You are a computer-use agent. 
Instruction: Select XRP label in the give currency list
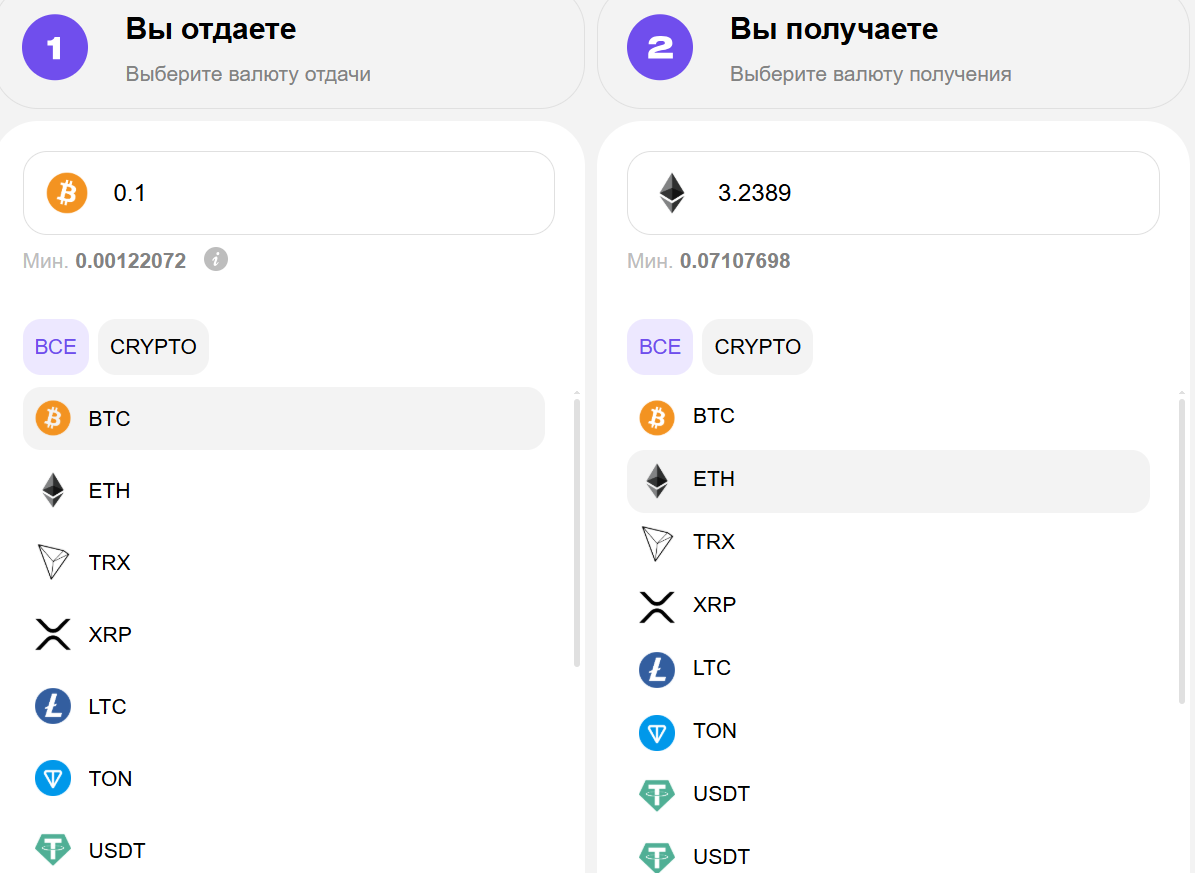point(110,634)
